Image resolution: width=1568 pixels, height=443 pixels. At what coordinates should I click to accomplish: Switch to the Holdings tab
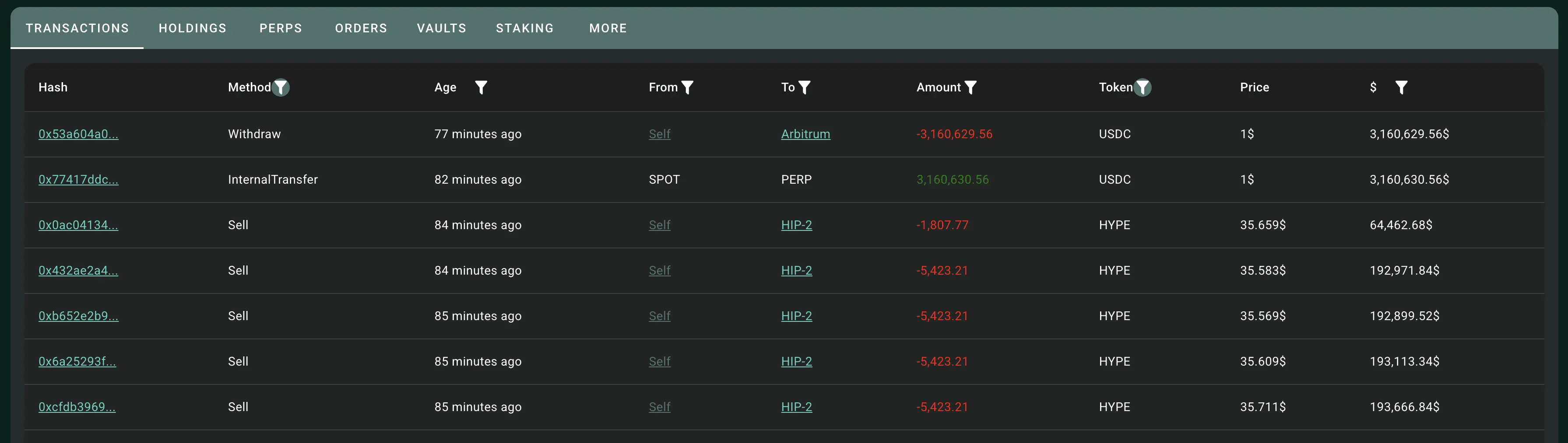coord(192,28)
